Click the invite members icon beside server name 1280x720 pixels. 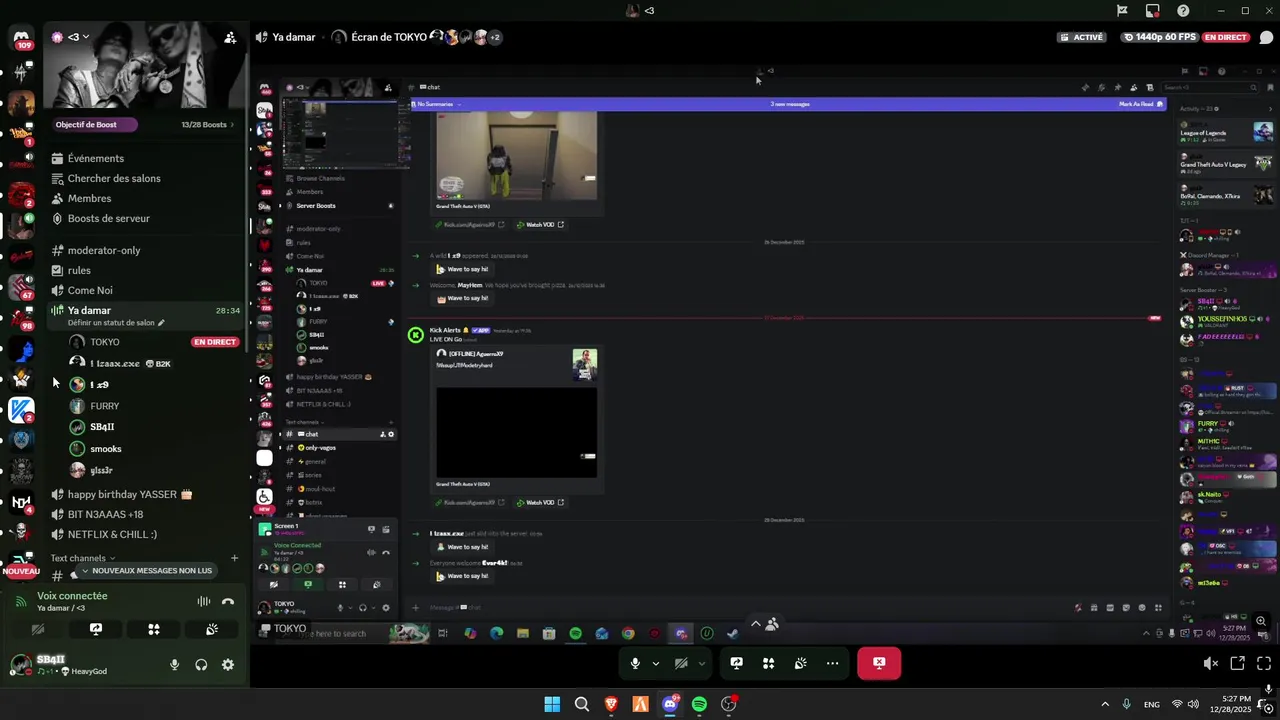[230, 37]
